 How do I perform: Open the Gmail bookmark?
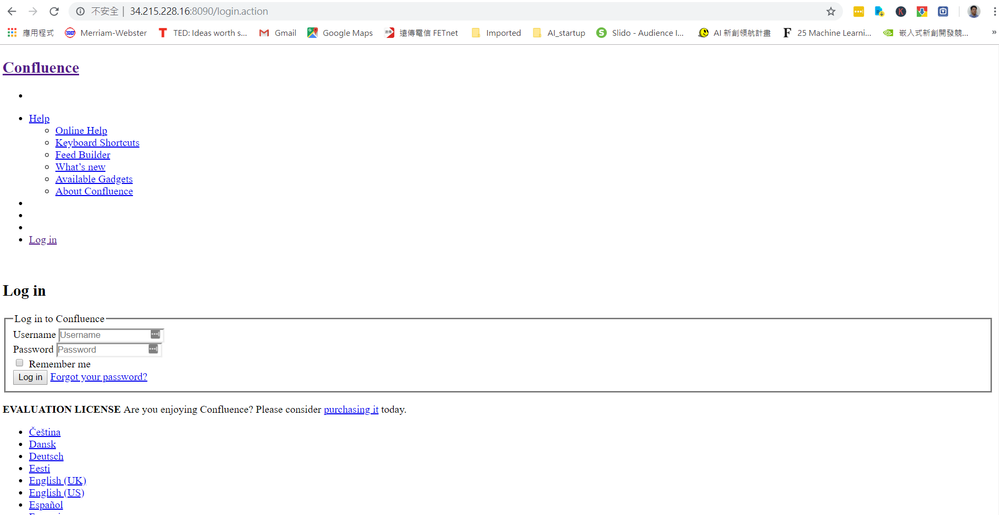[x=278, y=33]
